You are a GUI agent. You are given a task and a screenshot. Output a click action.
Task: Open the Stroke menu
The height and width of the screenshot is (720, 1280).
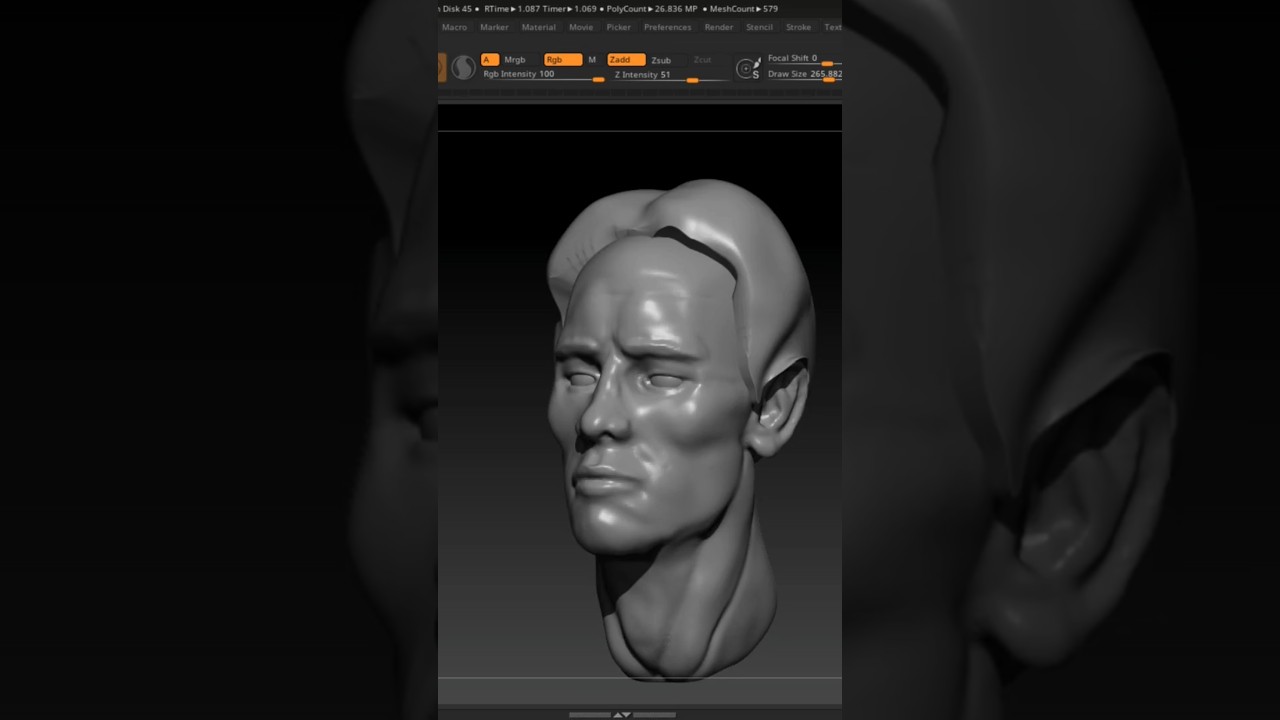pos(798,27)
